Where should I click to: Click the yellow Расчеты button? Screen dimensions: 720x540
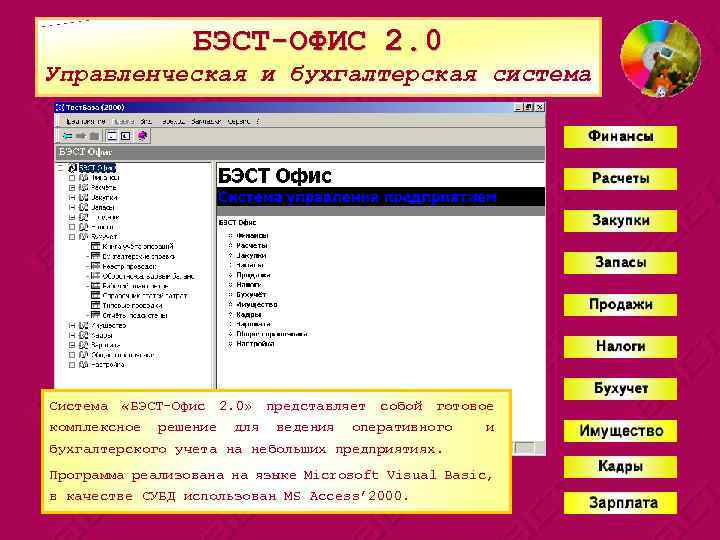[620, 179]
